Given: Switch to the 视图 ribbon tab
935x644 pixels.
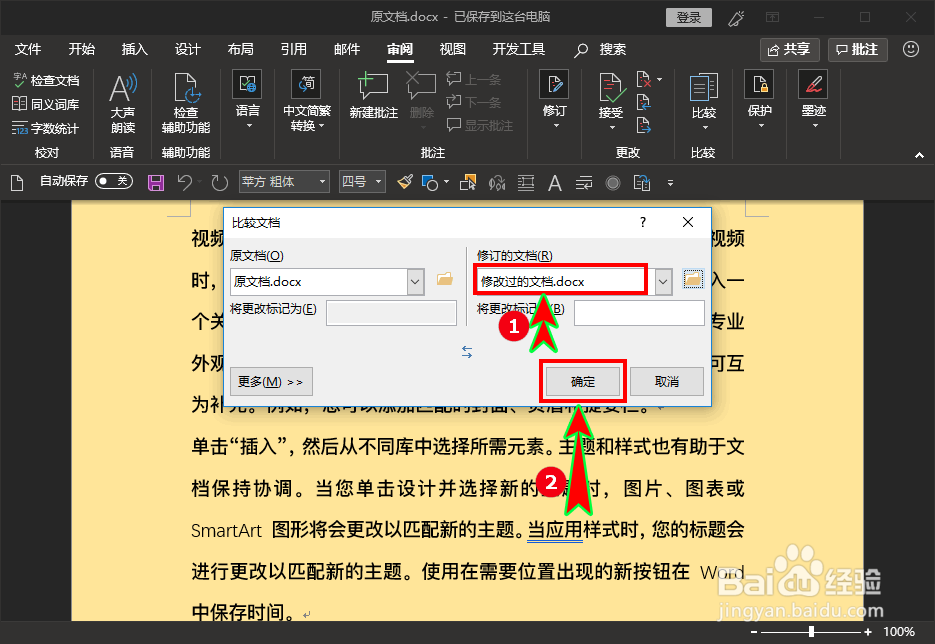Looking at the screenshot, I should point(453,48).
